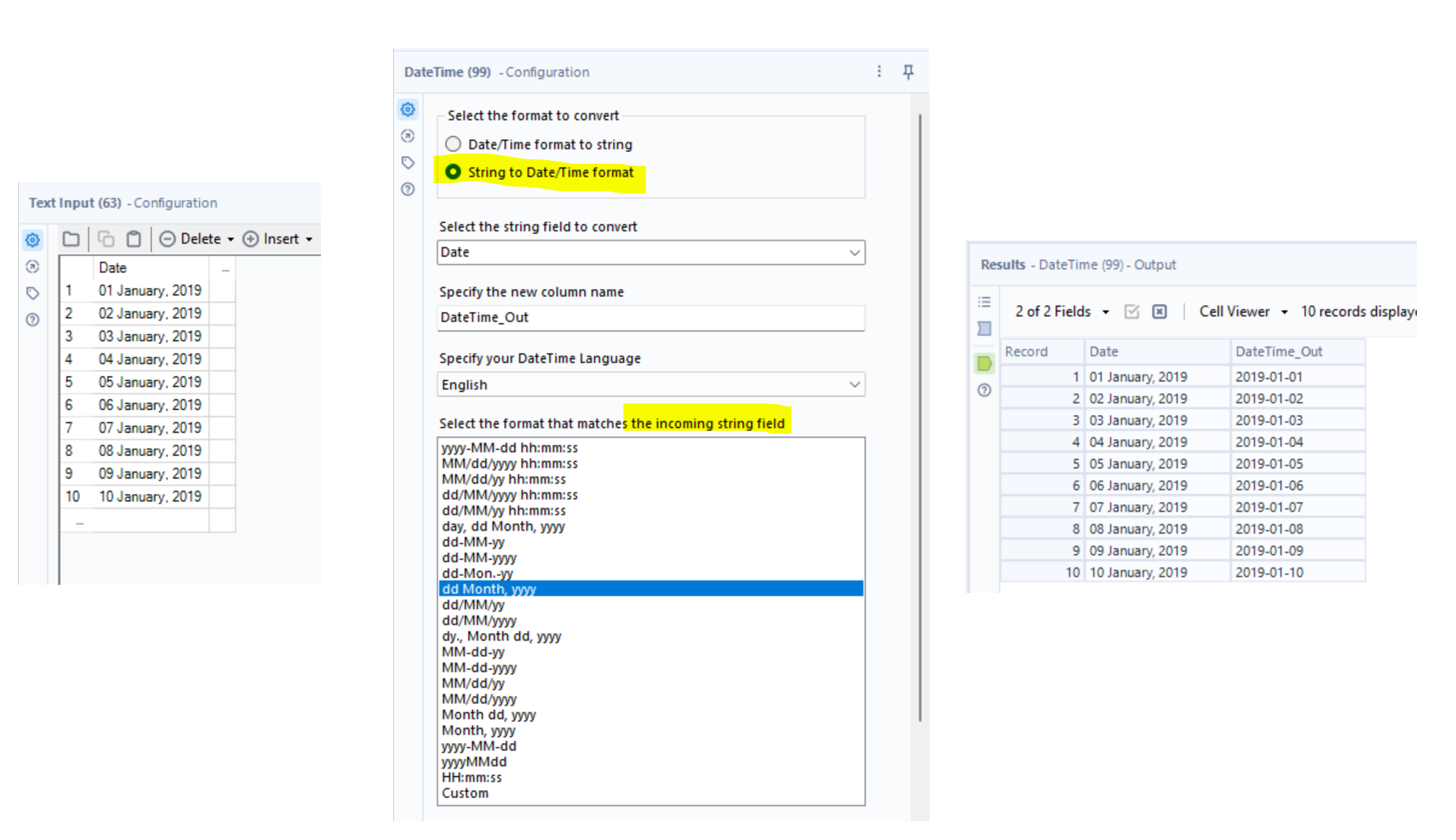Select String to Date/Time format radio option
This screenshot has height=840, width=1456.
tap(453, 172)
